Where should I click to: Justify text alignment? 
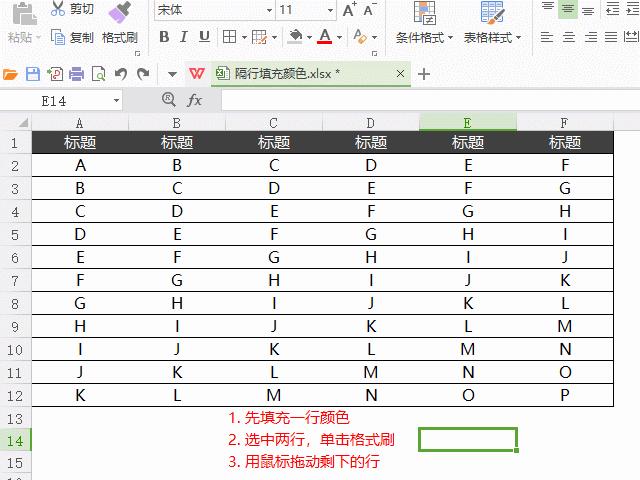611,38
